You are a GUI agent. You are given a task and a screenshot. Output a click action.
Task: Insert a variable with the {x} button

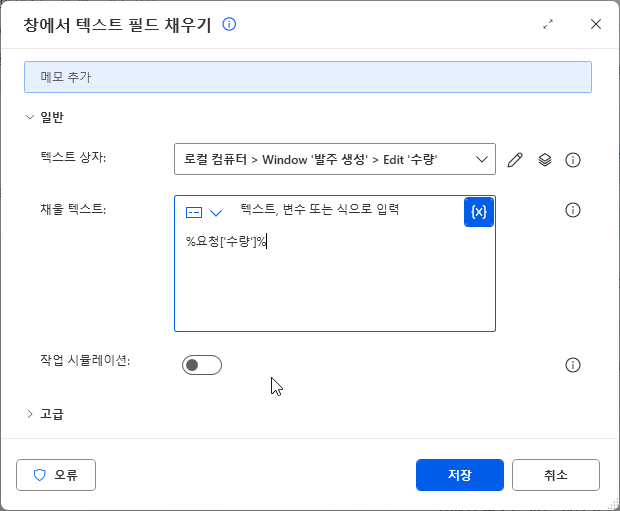pyautogui.click(x=478, y=212)
